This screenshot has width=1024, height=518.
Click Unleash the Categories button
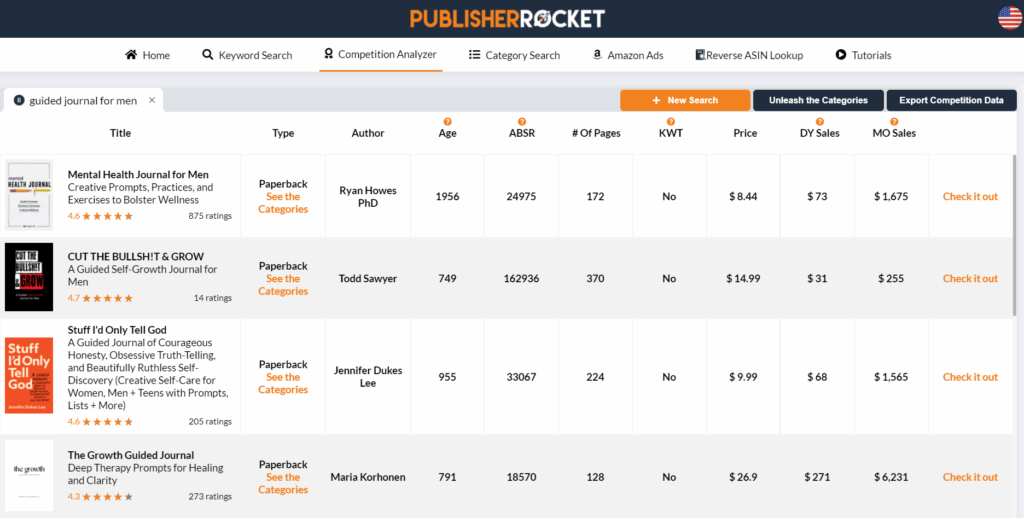(x=817, y=100)
